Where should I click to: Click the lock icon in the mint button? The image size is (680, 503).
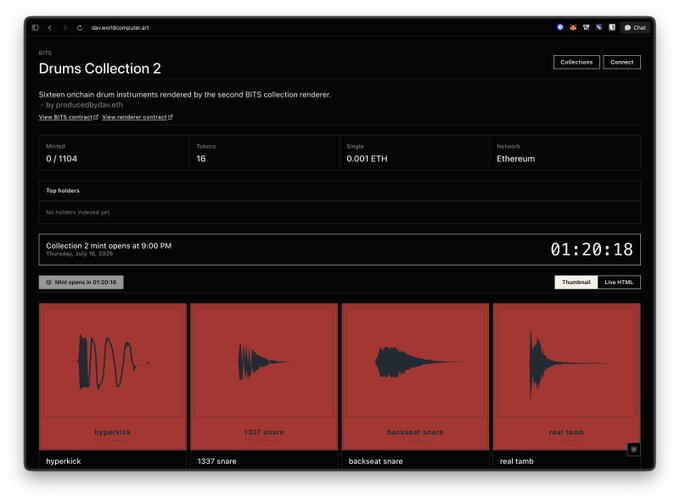(49, 282)
